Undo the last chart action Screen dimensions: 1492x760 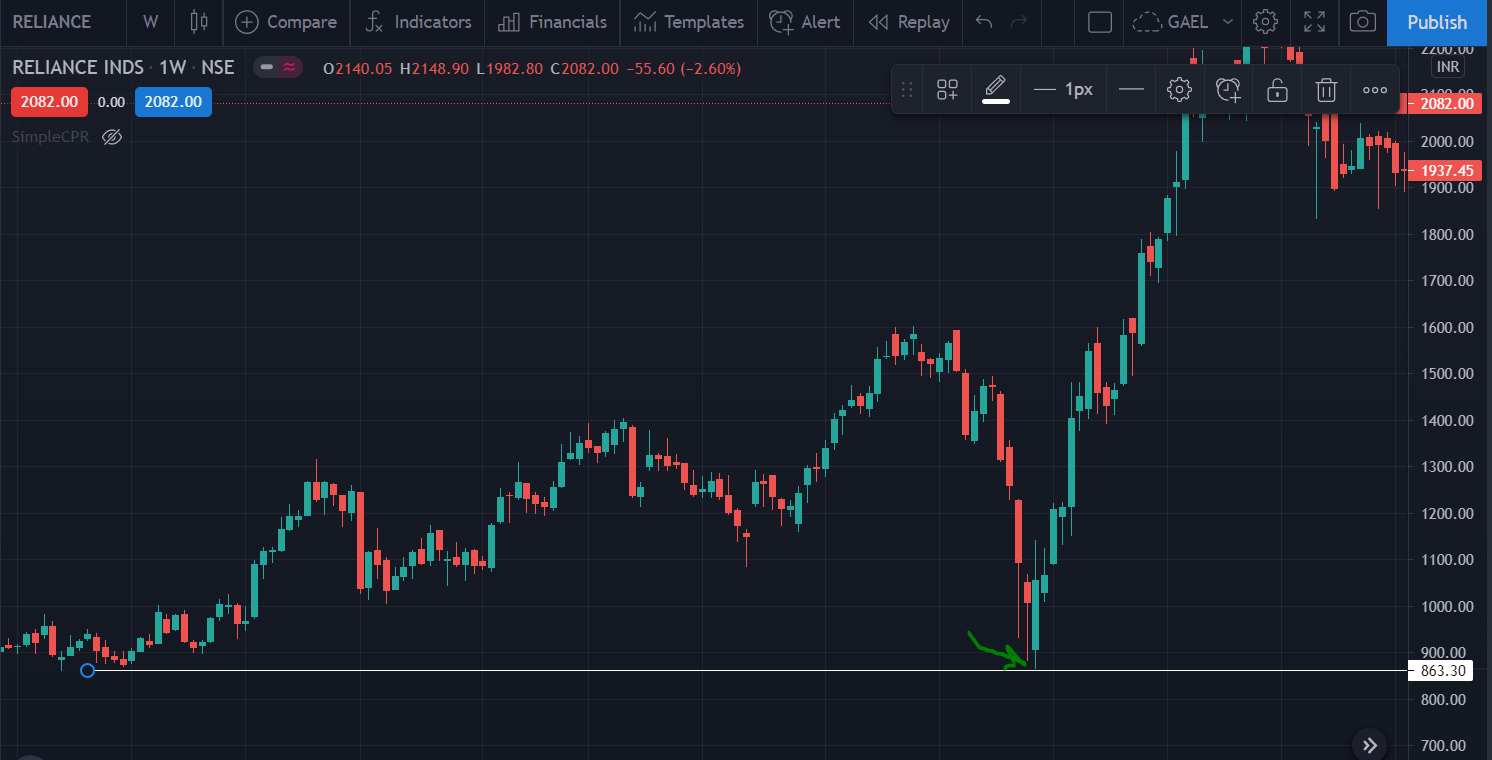click(984, 21)
